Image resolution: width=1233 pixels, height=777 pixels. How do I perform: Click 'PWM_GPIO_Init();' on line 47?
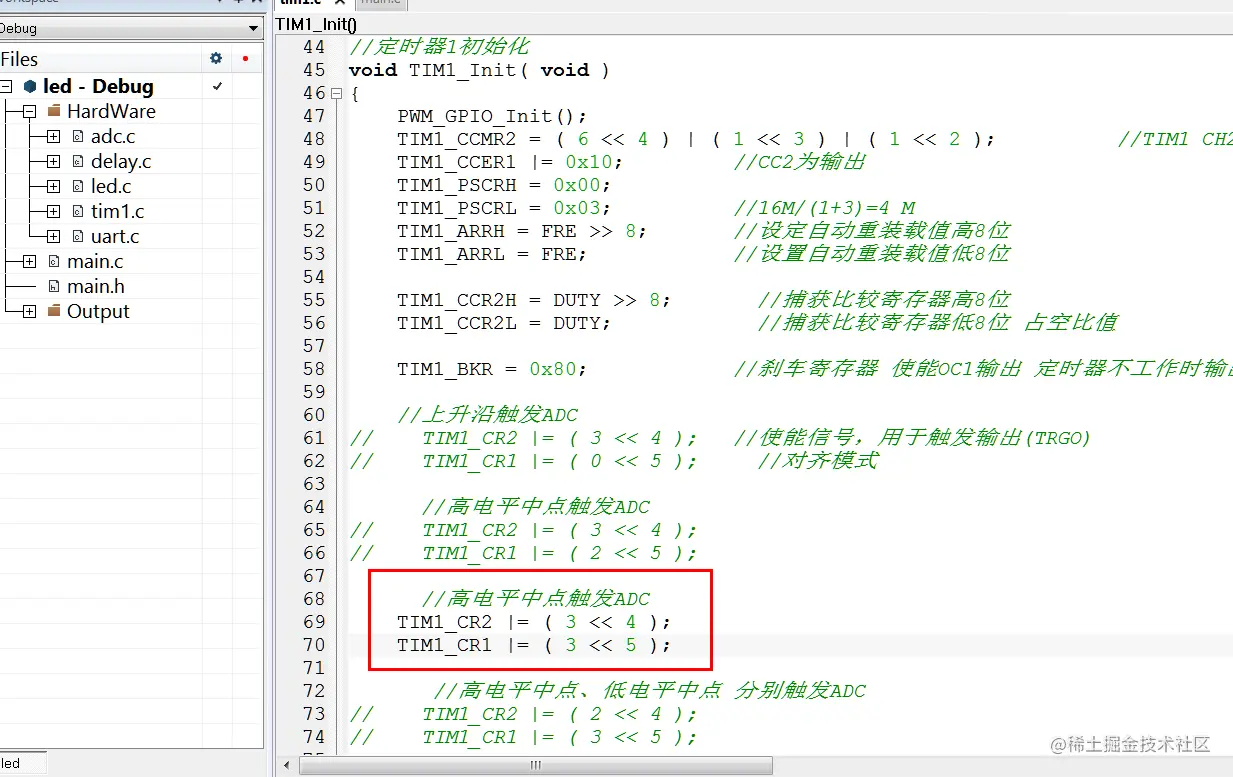coord(492,116)
